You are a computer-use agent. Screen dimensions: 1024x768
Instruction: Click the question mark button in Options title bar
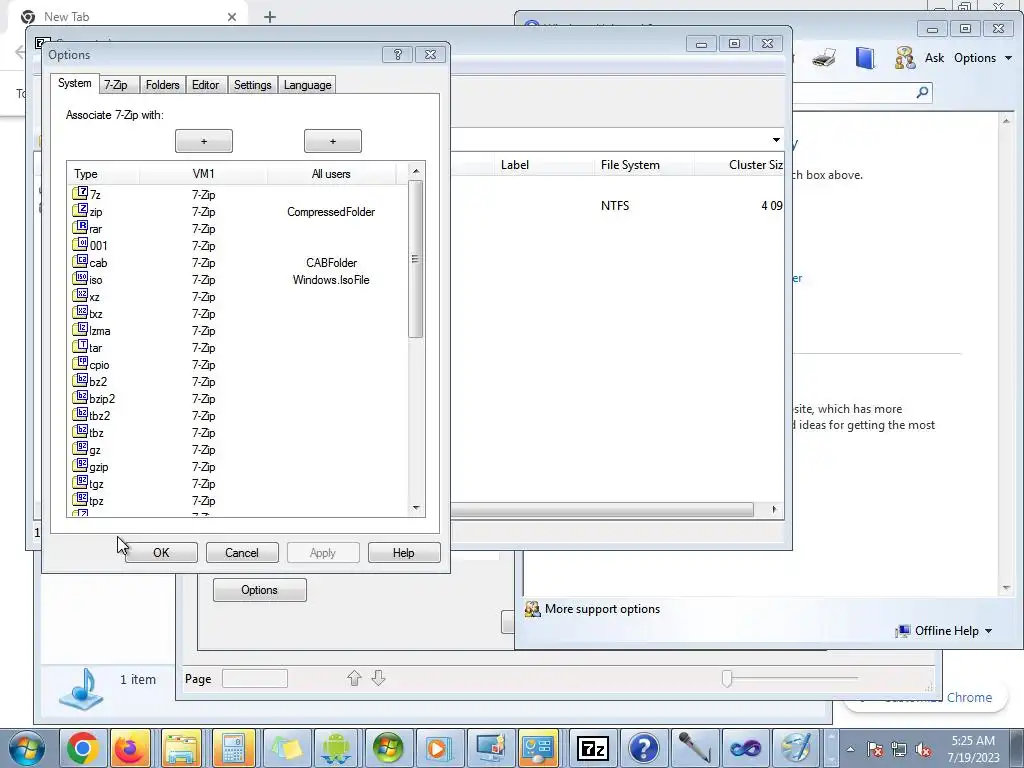pos(397,54)
